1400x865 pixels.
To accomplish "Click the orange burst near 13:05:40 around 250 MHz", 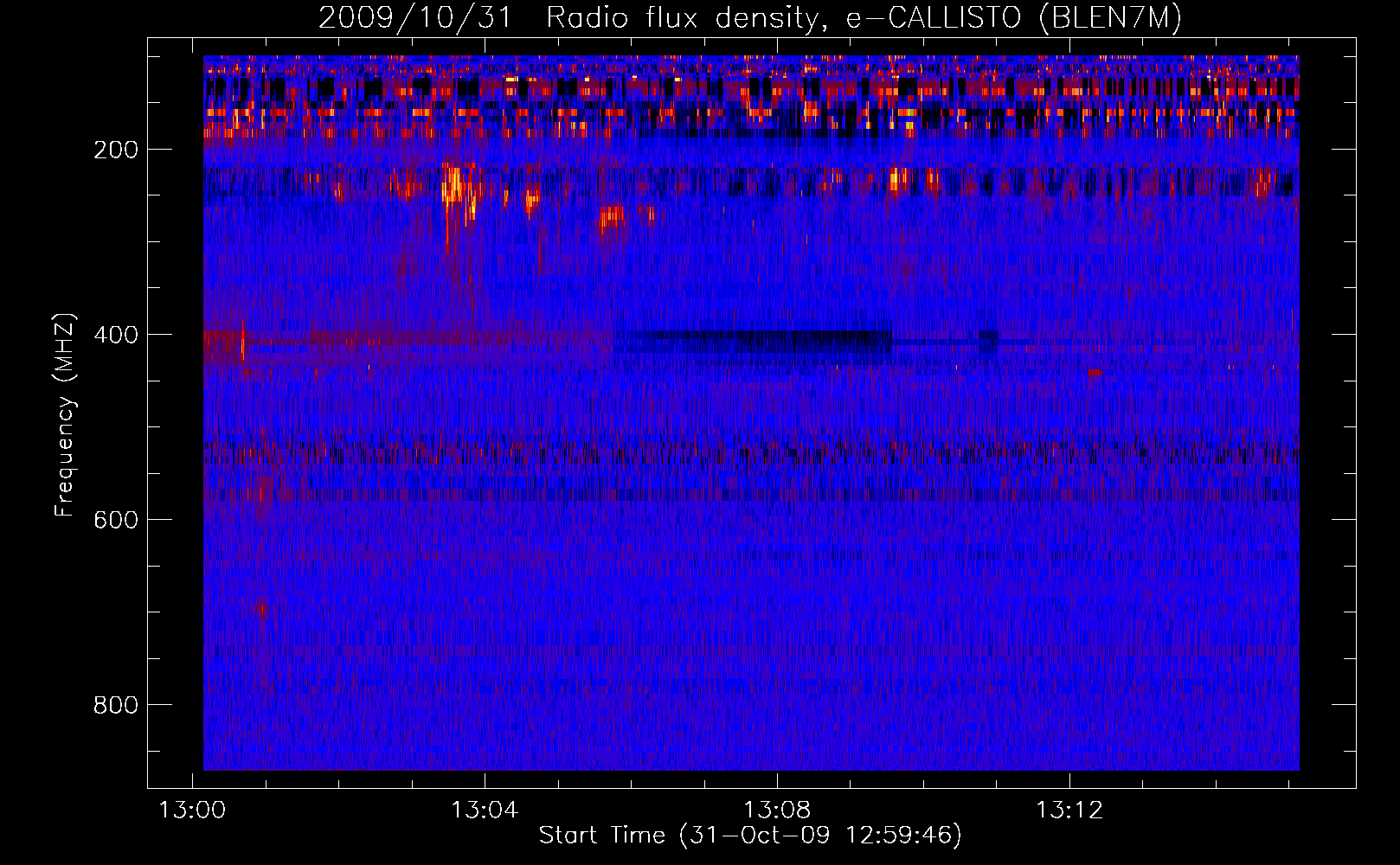I will (611, 216).
